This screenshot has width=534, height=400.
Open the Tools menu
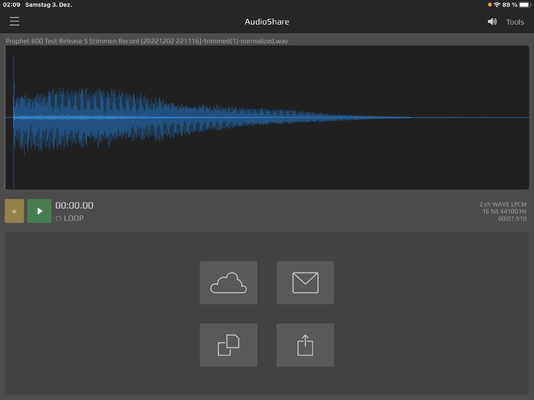515,22
